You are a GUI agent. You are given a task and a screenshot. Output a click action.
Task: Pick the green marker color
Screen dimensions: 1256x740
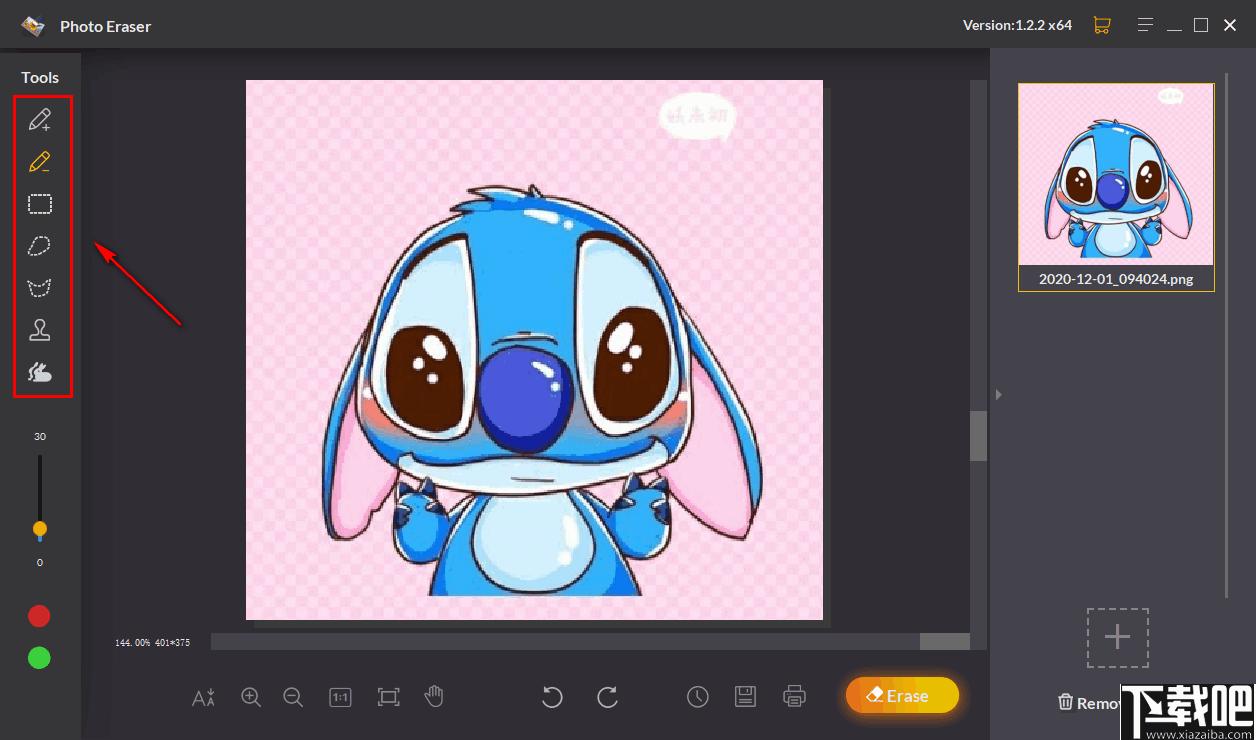[x=39, y=658]
